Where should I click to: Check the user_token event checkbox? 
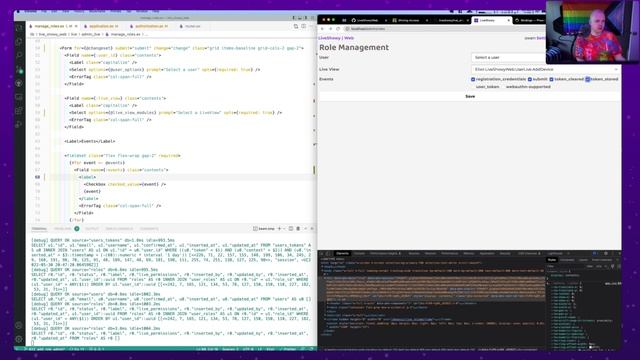point(473,87)
